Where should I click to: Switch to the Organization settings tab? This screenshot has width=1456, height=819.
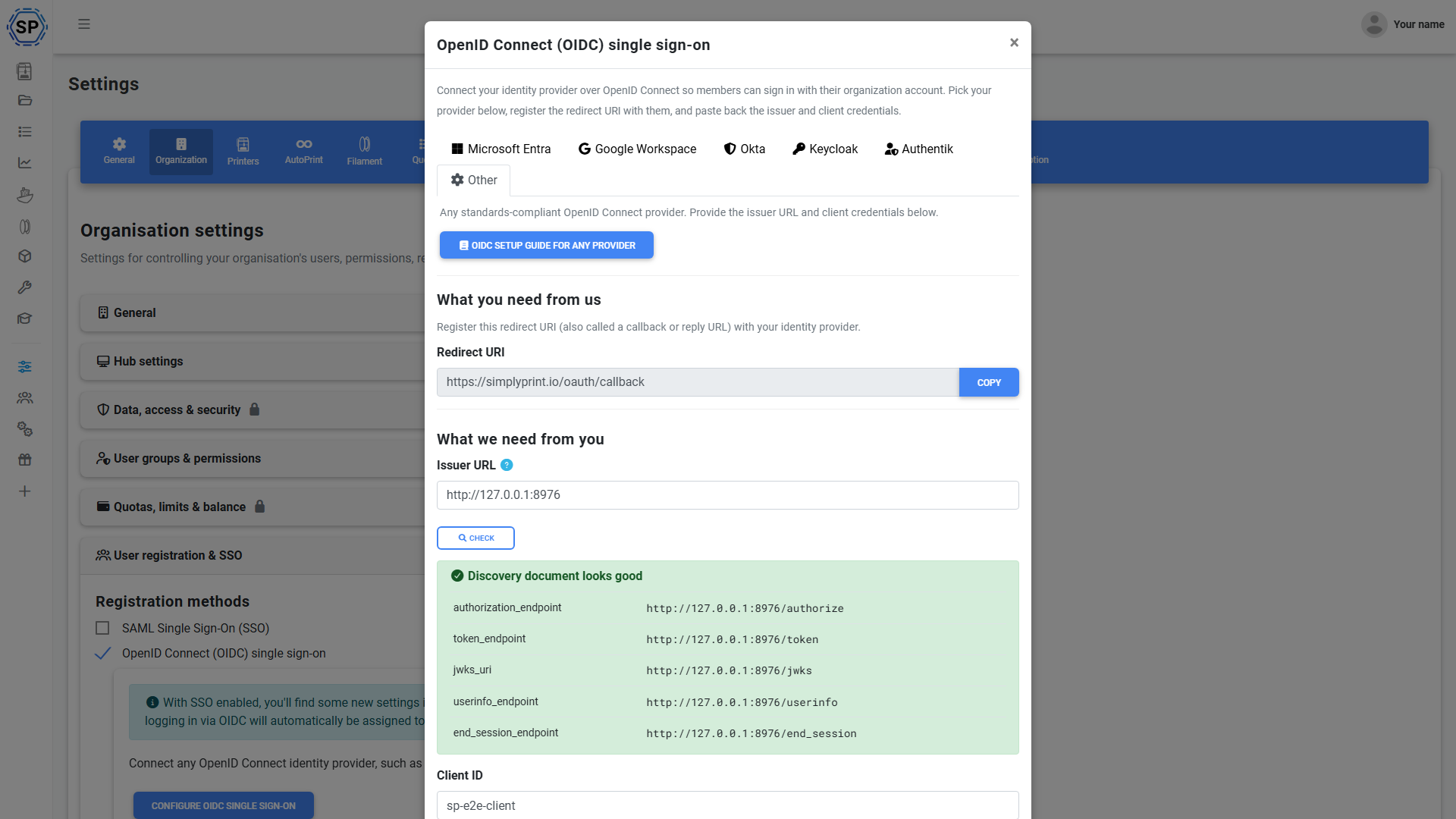pyautogui.click(x=181, y=151)
